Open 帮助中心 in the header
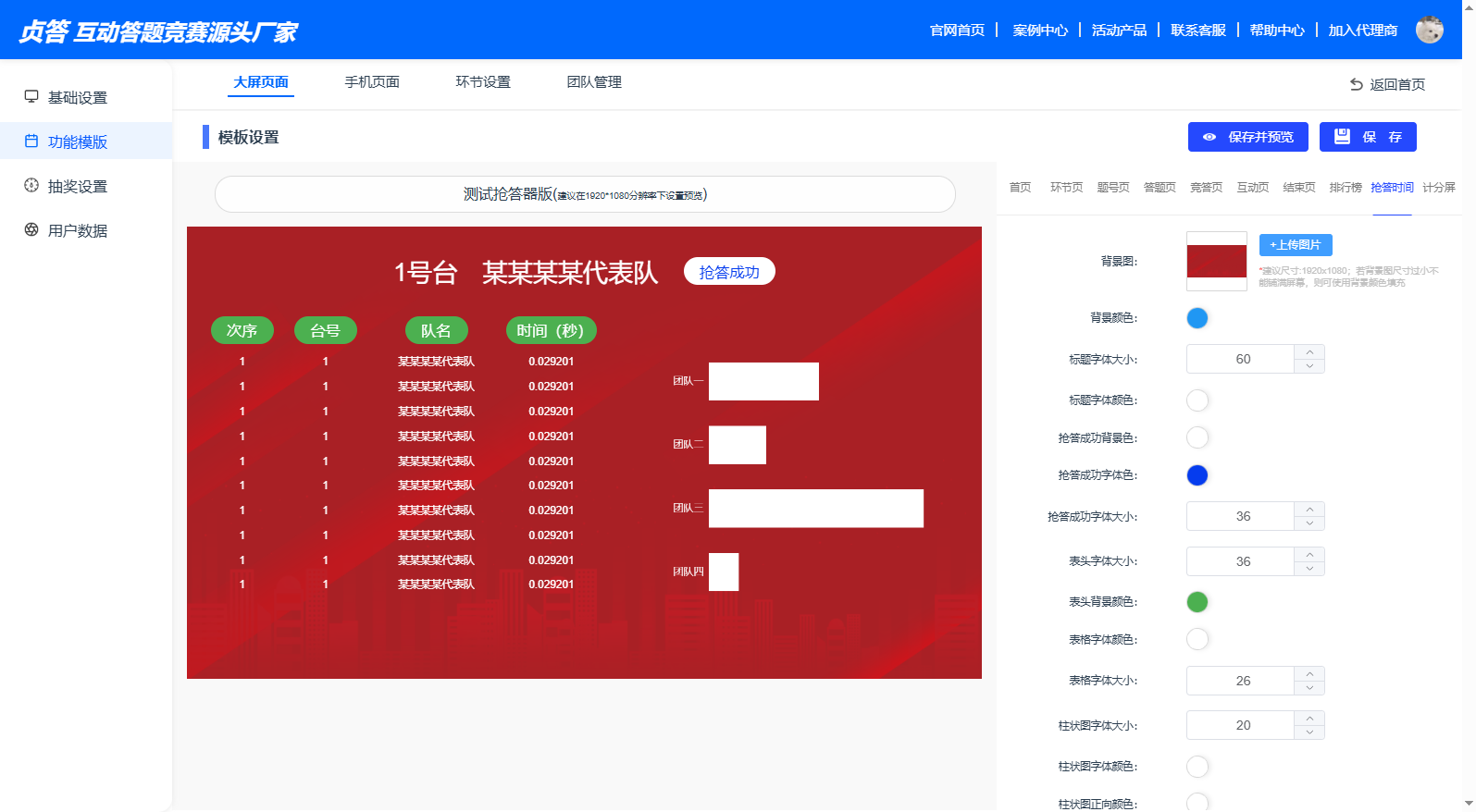 tap(1277, 31)
